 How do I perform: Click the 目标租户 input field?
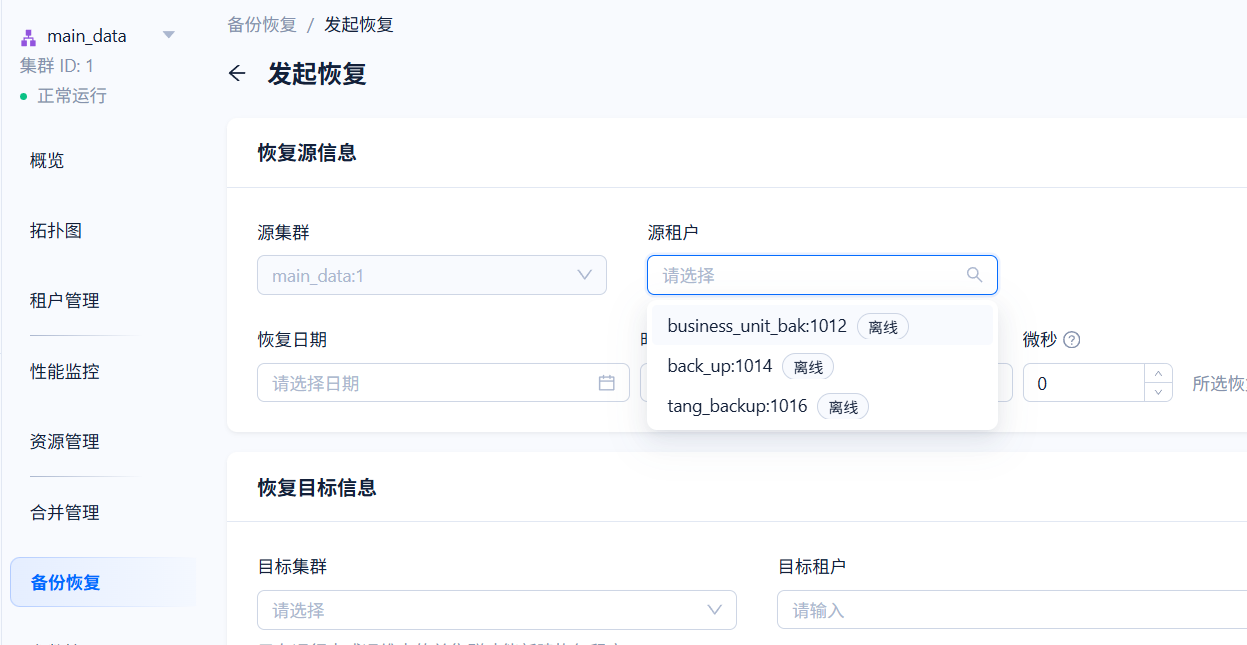(x=1010, y=610)
